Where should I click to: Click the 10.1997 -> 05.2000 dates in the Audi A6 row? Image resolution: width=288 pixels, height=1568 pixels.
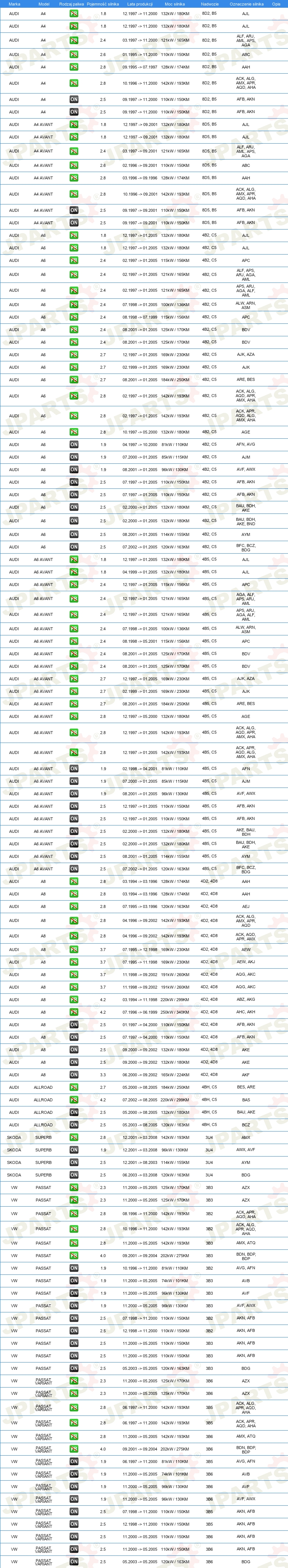coord(140,432)
